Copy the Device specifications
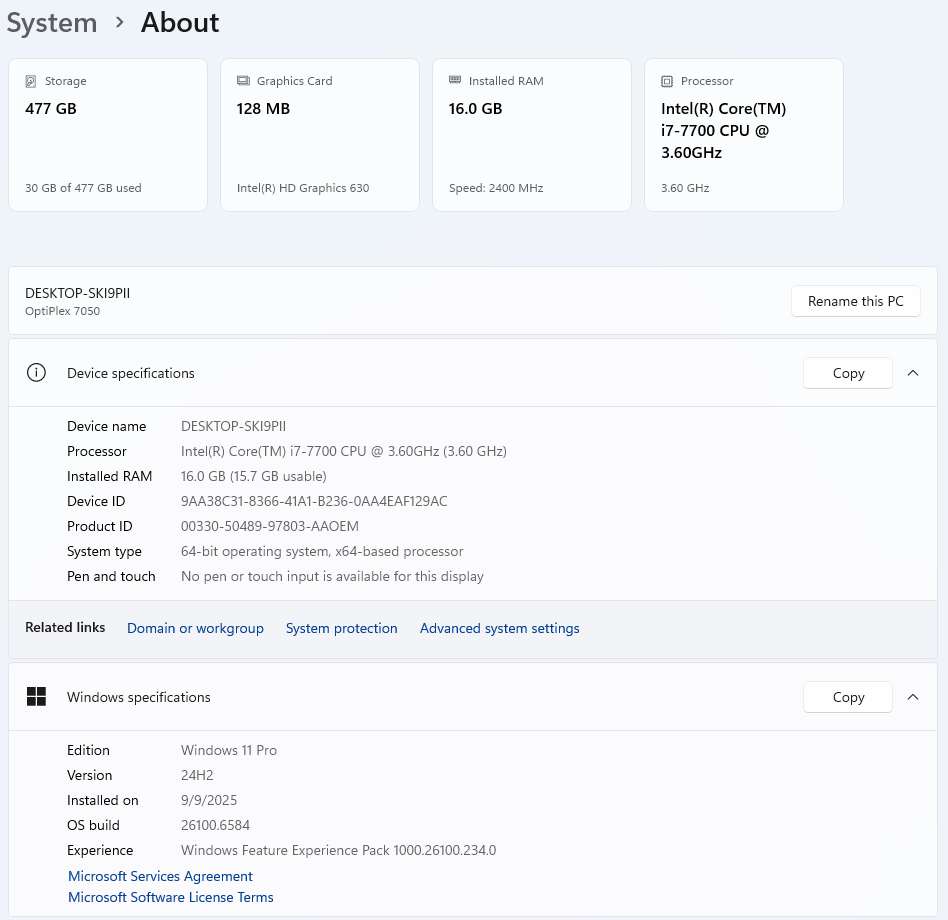Screen dimensions: 948x920 click(848, 373)
